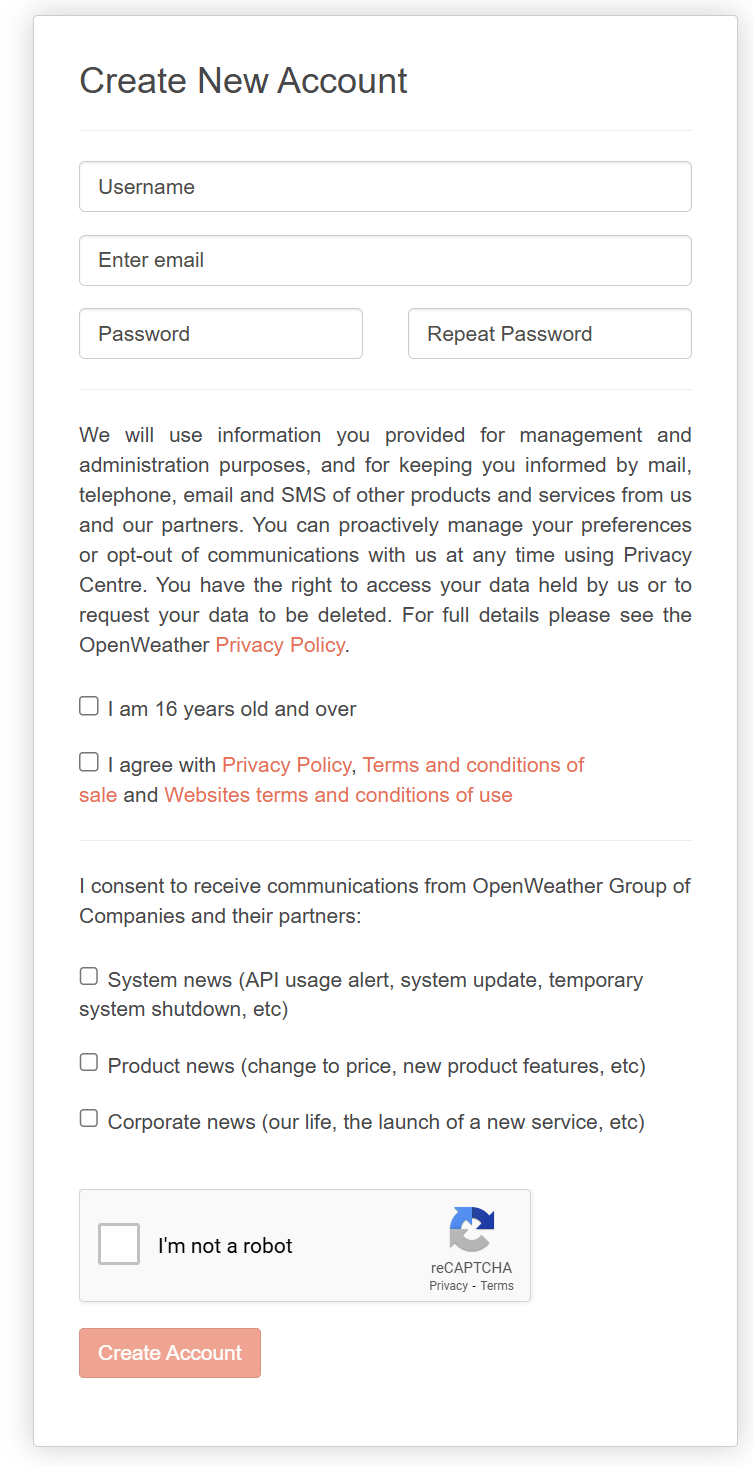Screen dimensions: 753x1466
Task: Click the "I'm not a robot" label text
Action: click(x=225, y=1246)
